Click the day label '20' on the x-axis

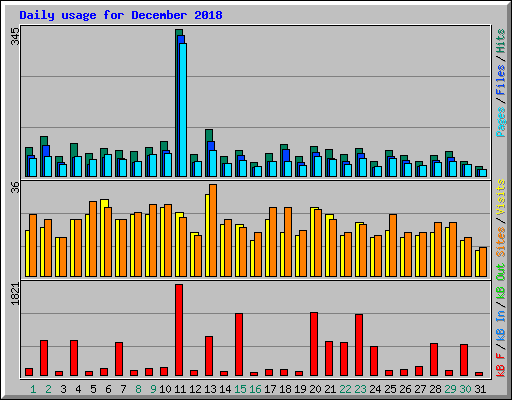[x=315, y=389]
